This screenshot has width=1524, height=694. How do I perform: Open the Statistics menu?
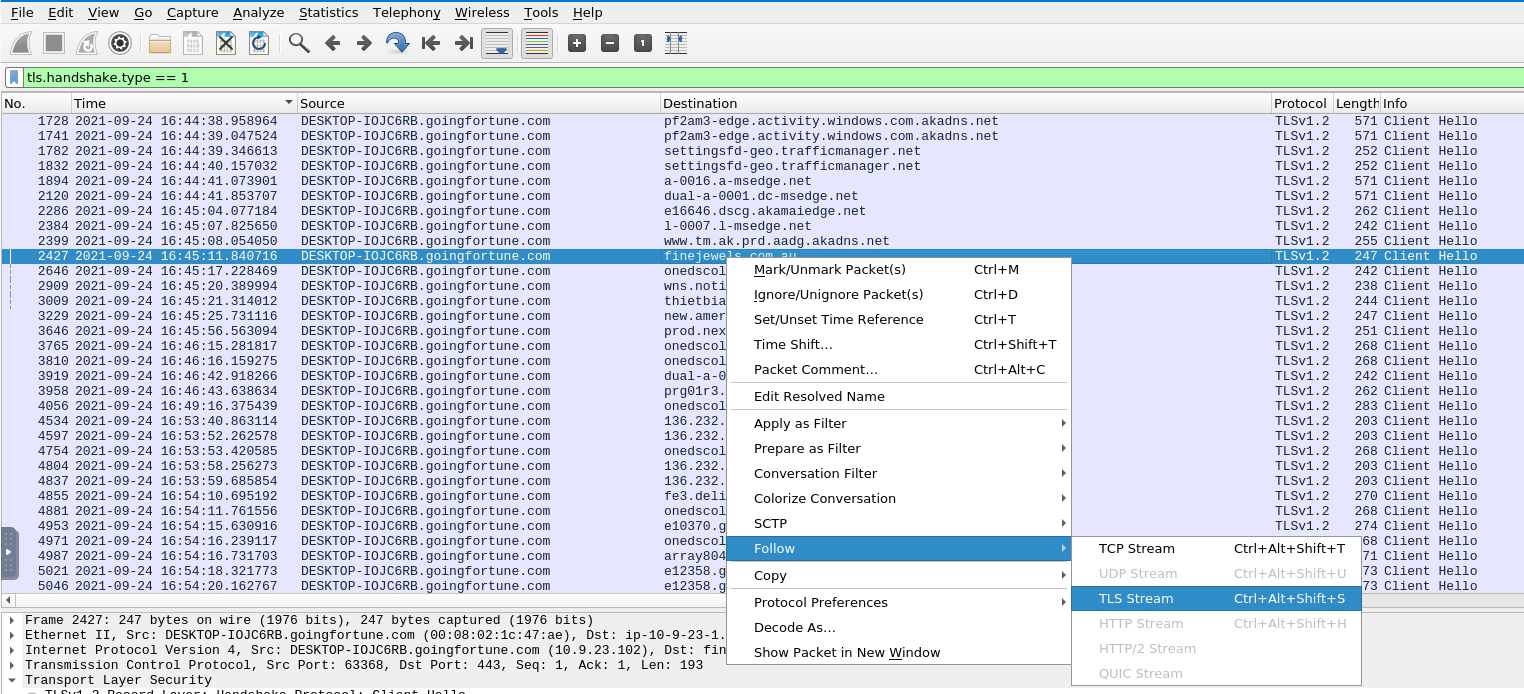point(328,12)
